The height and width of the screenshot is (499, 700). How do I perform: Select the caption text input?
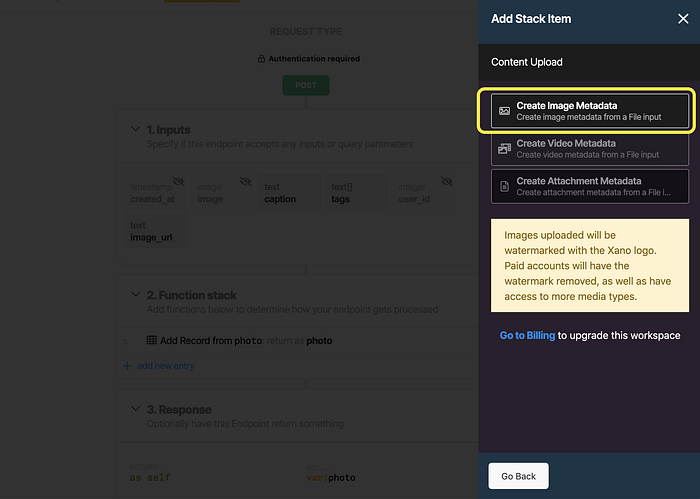[289, 193]
